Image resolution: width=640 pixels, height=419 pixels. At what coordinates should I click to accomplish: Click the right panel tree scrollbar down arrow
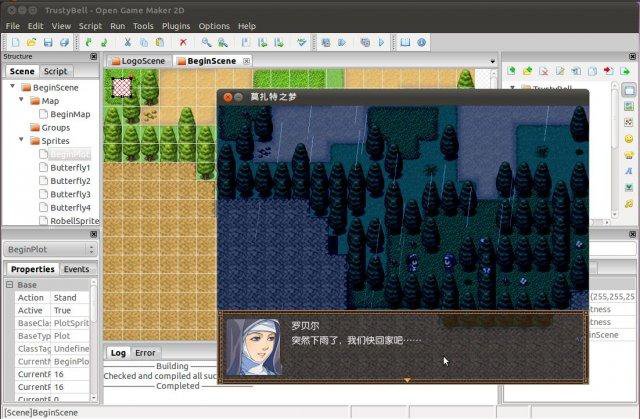pos(615,214)
